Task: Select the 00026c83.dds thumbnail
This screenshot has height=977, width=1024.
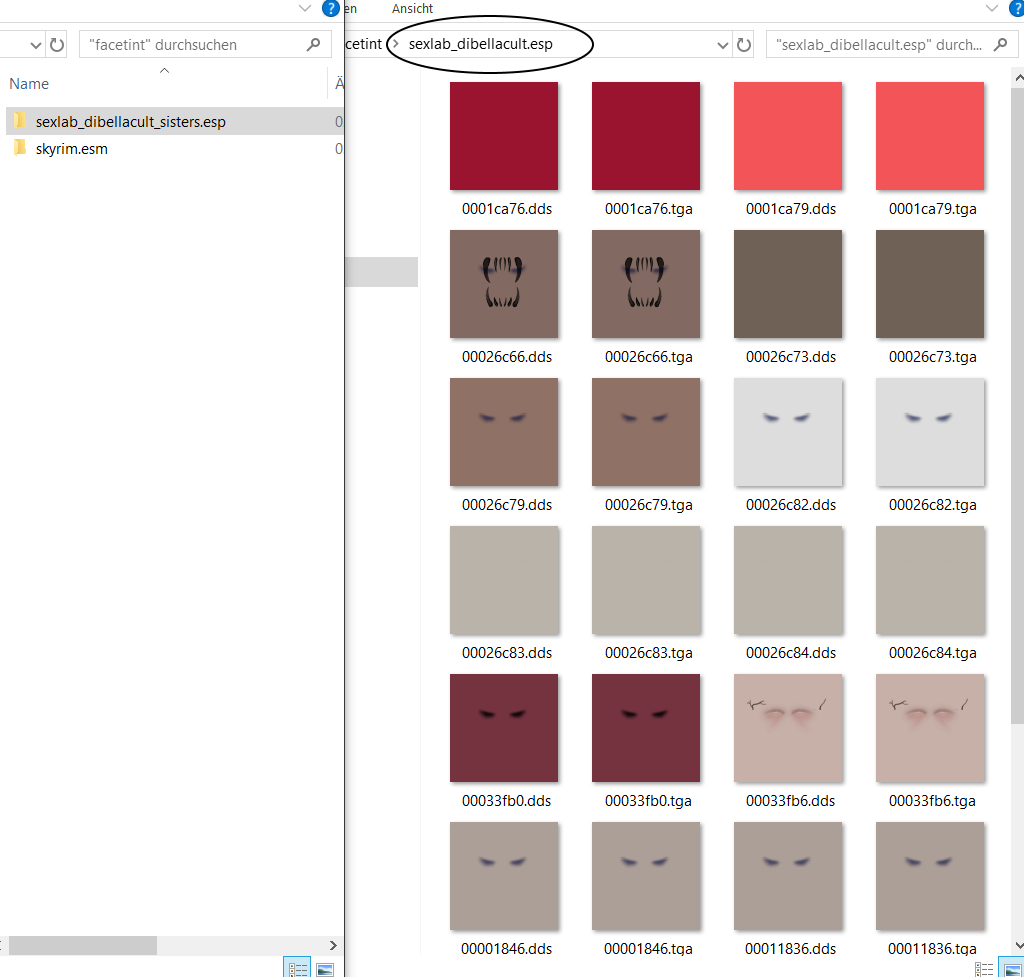Action: click(504, 580)
